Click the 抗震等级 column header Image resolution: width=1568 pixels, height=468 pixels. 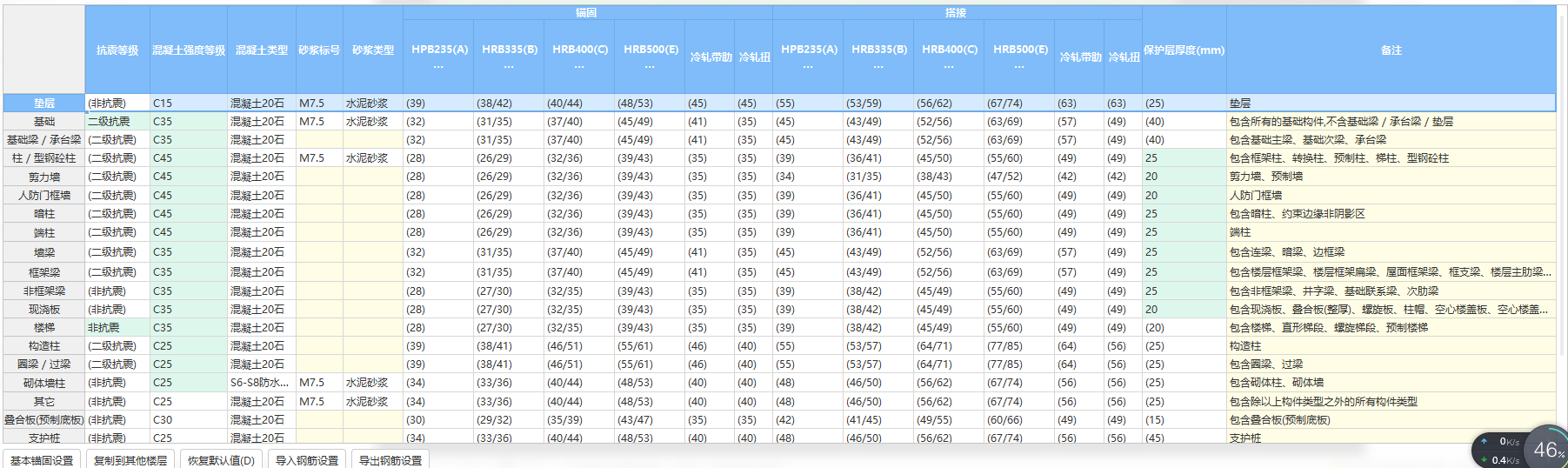(x=117, y=50)
